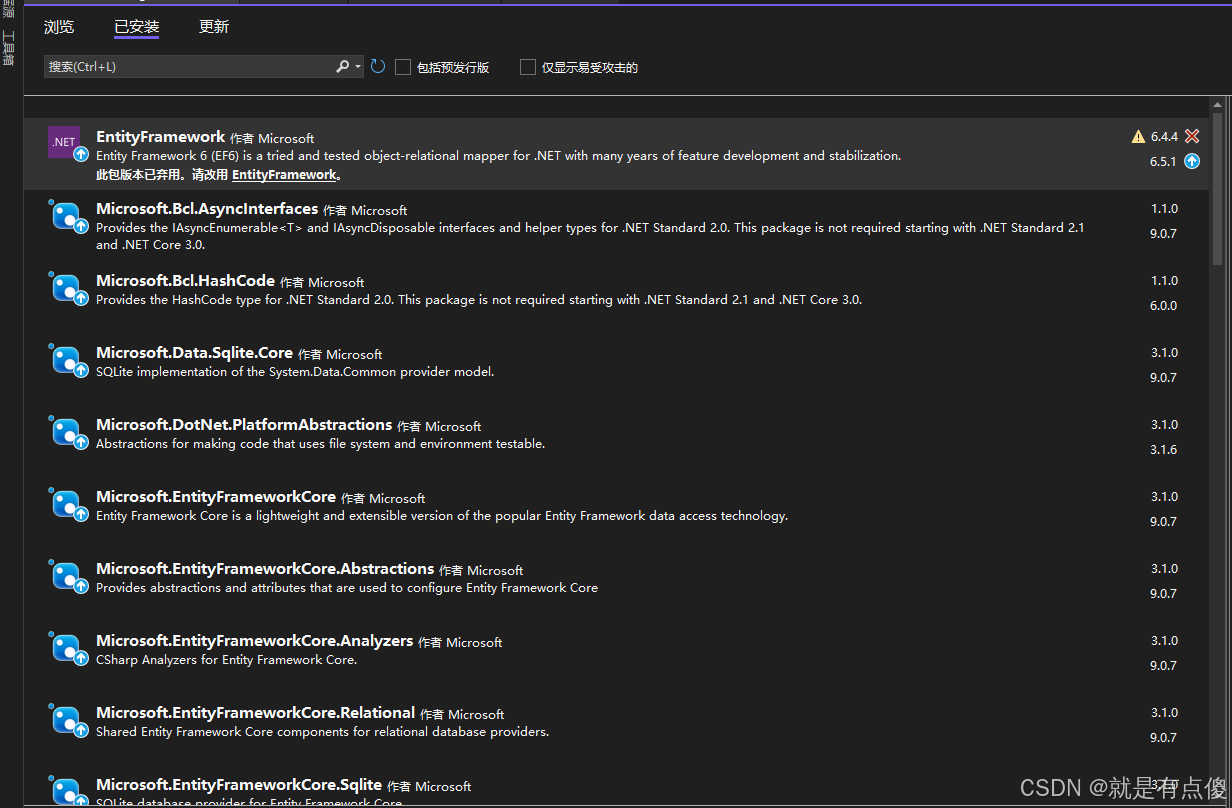Uninstall EntityFramework with the red X
This screenshot has height=808, width=1232.
(x=1192, y=136)
